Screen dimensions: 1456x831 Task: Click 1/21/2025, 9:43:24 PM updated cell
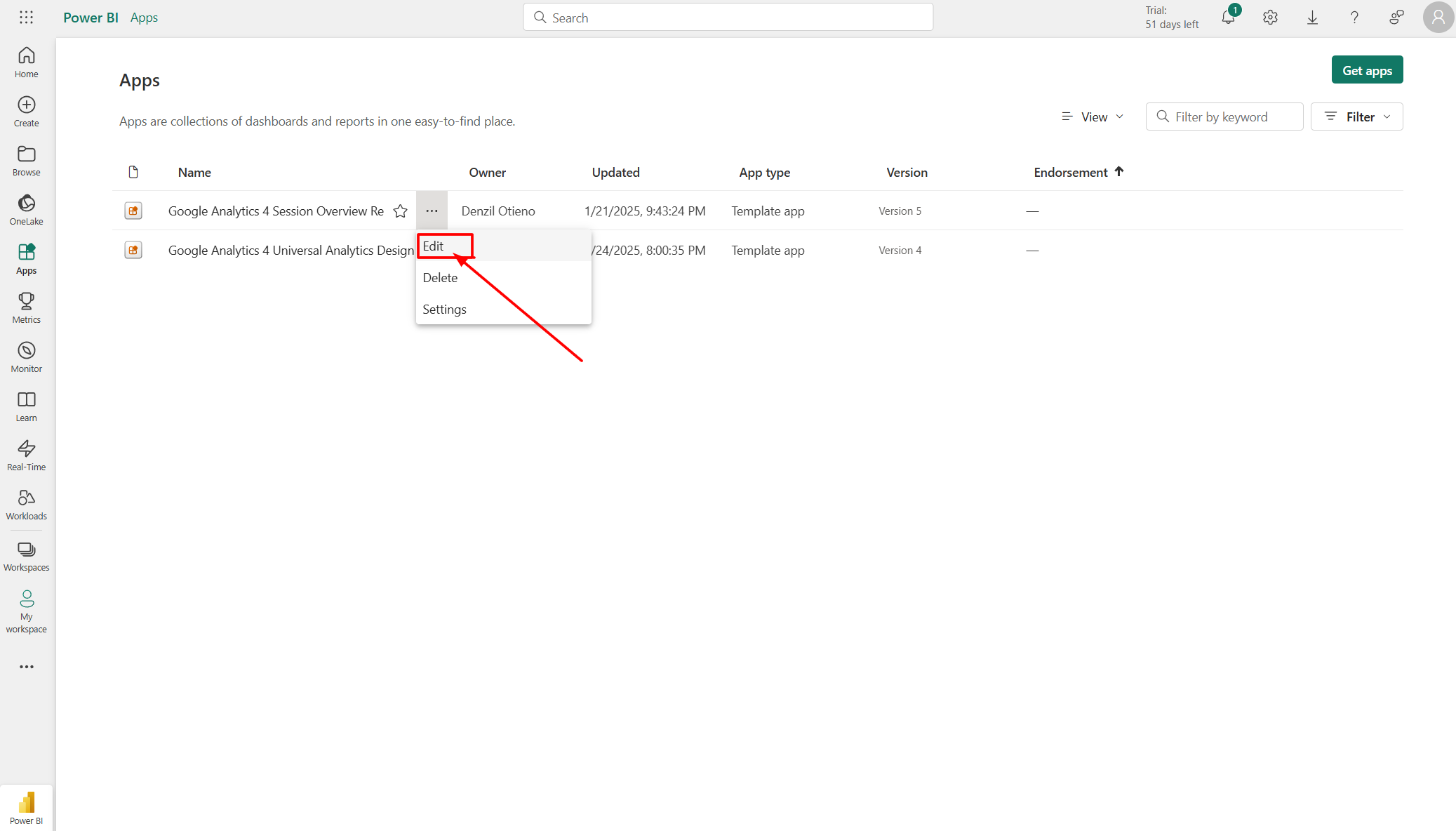645,211
